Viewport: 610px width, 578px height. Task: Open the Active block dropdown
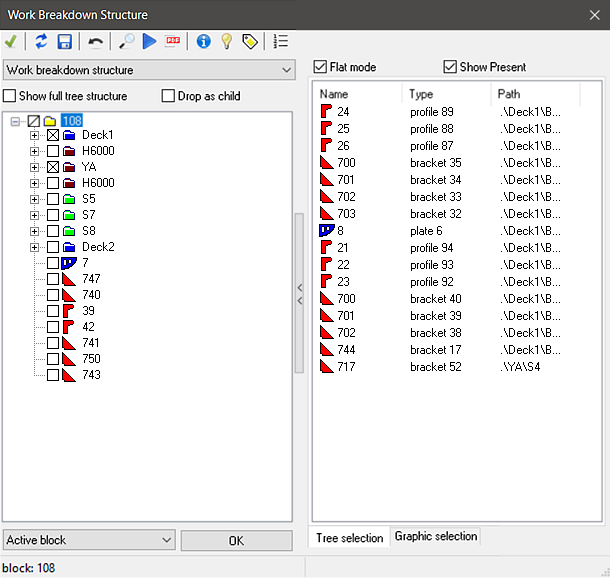(x=89, y=540)
